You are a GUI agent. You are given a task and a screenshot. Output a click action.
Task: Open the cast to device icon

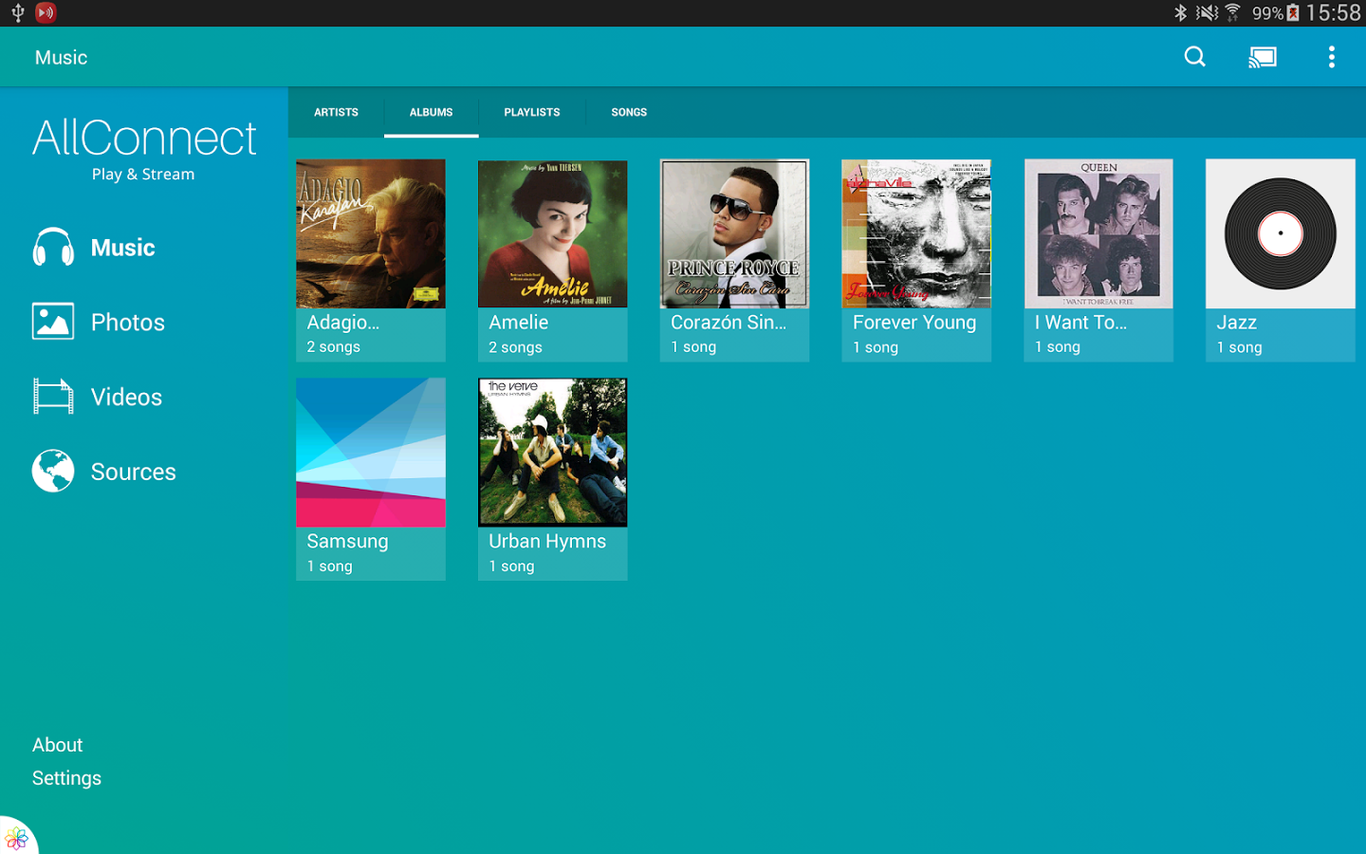point(1262,57)
